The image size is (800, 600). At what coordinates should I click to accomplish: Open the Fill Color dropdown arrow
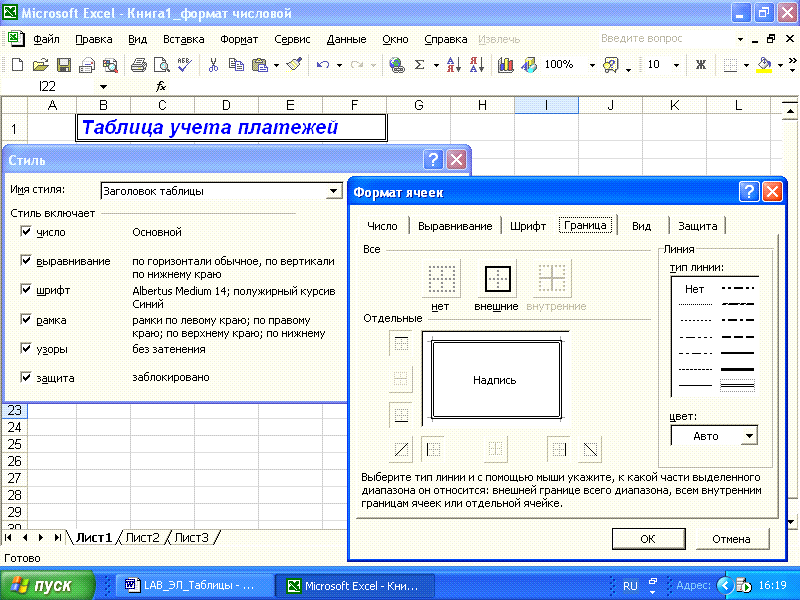coord(780,65)
